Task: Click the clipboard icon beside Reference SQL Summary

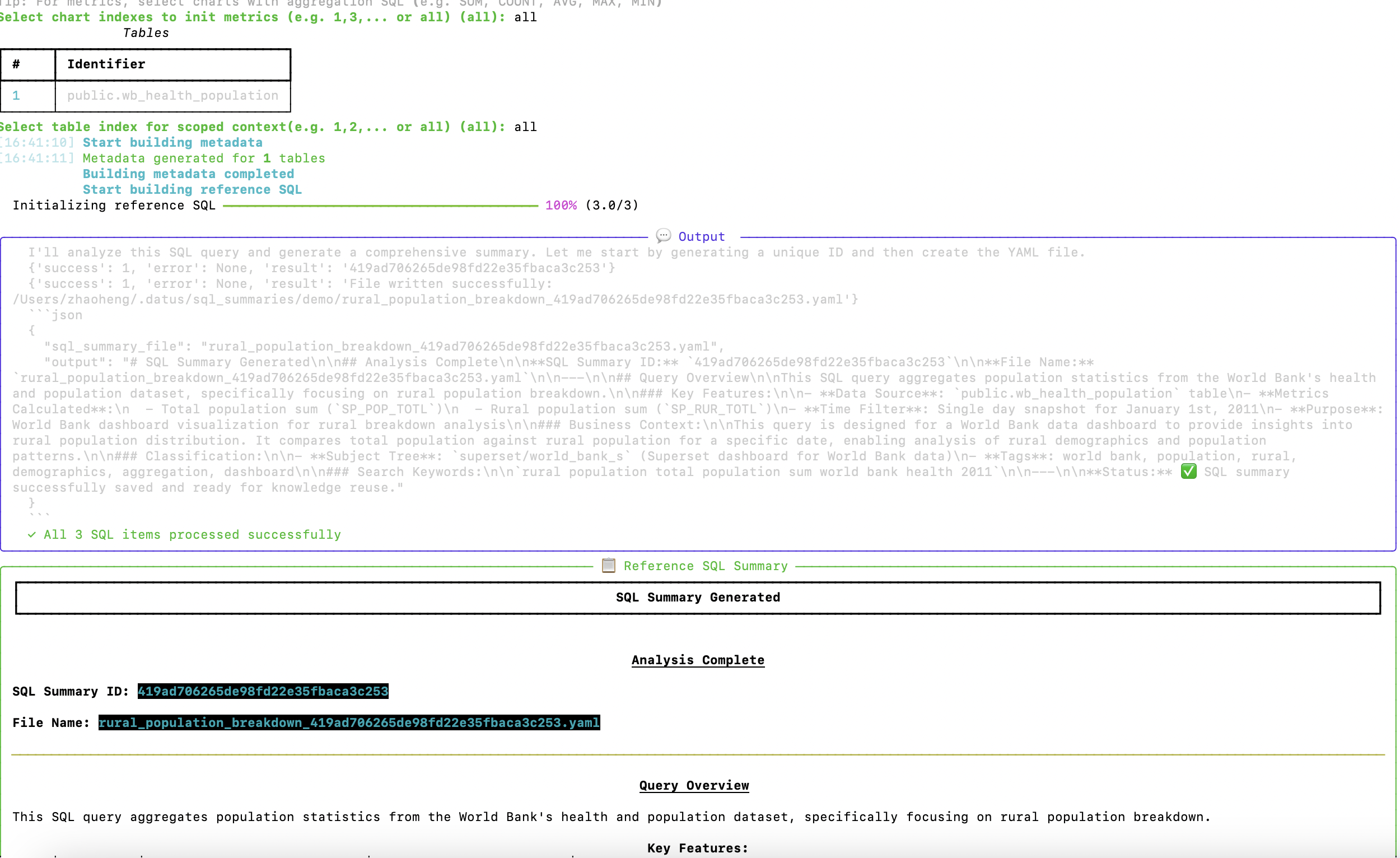Action: pos(608,565)
